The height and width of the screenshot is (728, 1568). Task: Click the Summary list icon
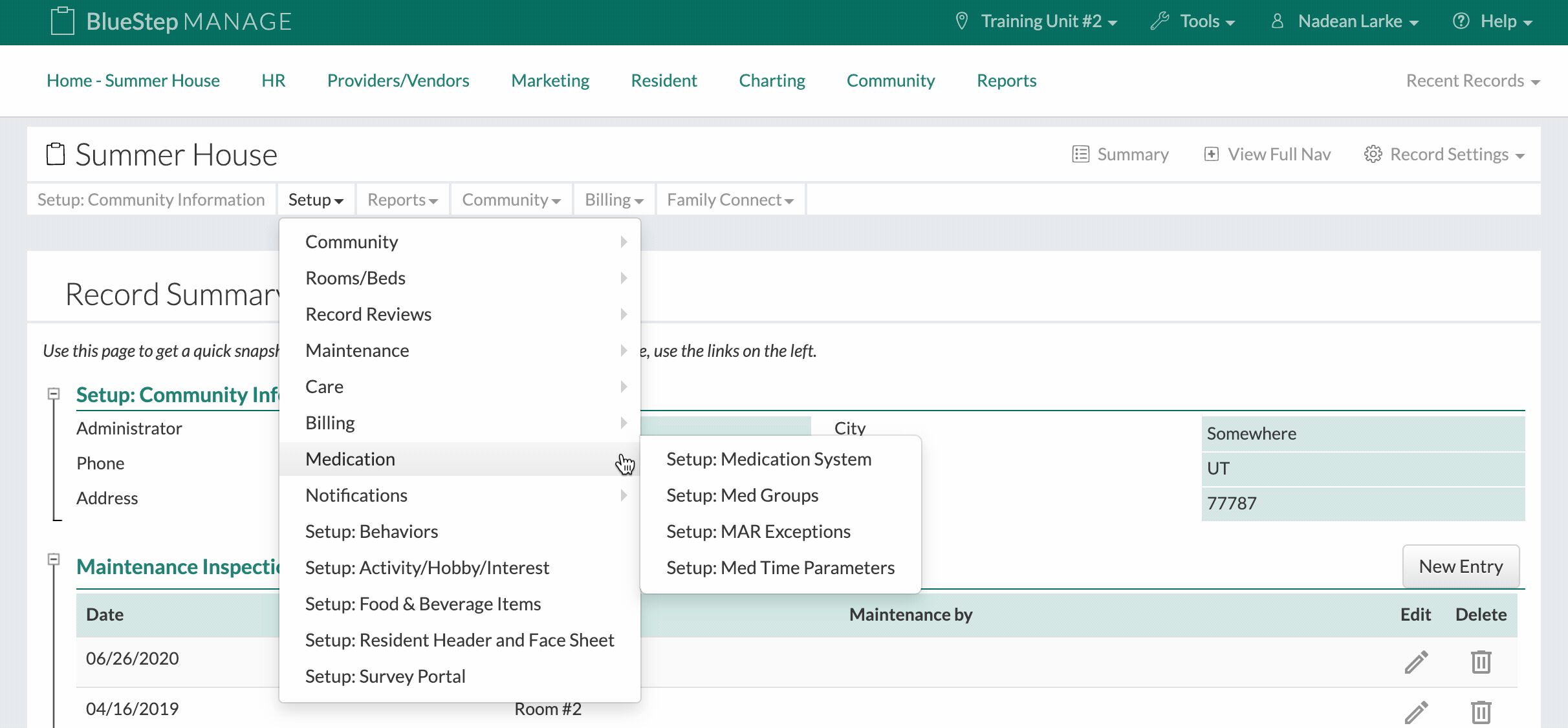coord(1080,154)
